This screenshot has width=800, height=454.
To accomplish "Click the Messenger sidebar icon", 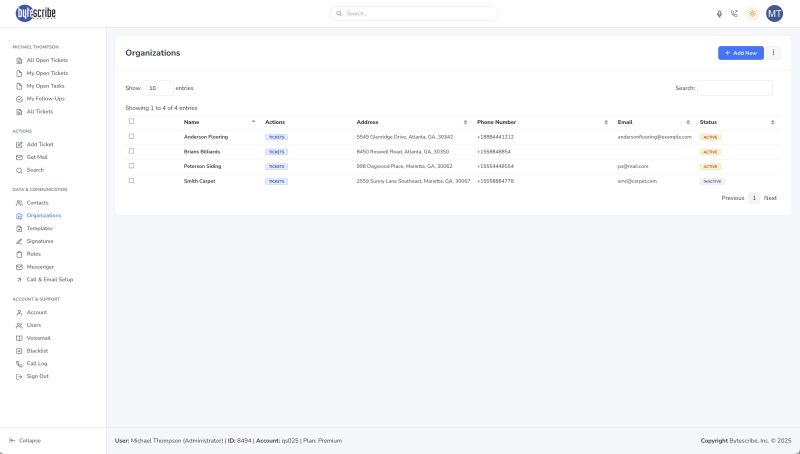I will tap(18, 267).
